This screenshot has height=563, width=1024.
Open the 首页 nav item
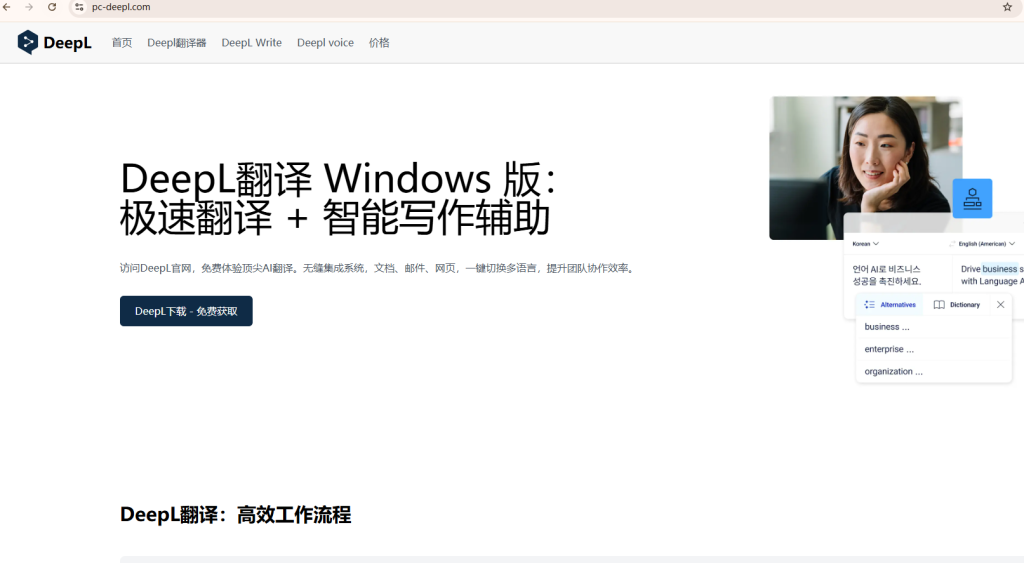[122, 43]
